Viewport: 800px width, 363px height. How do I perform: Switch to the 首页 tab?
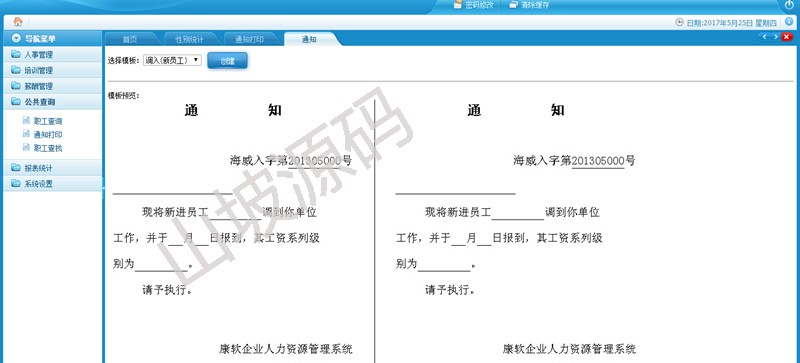[130, 39]
